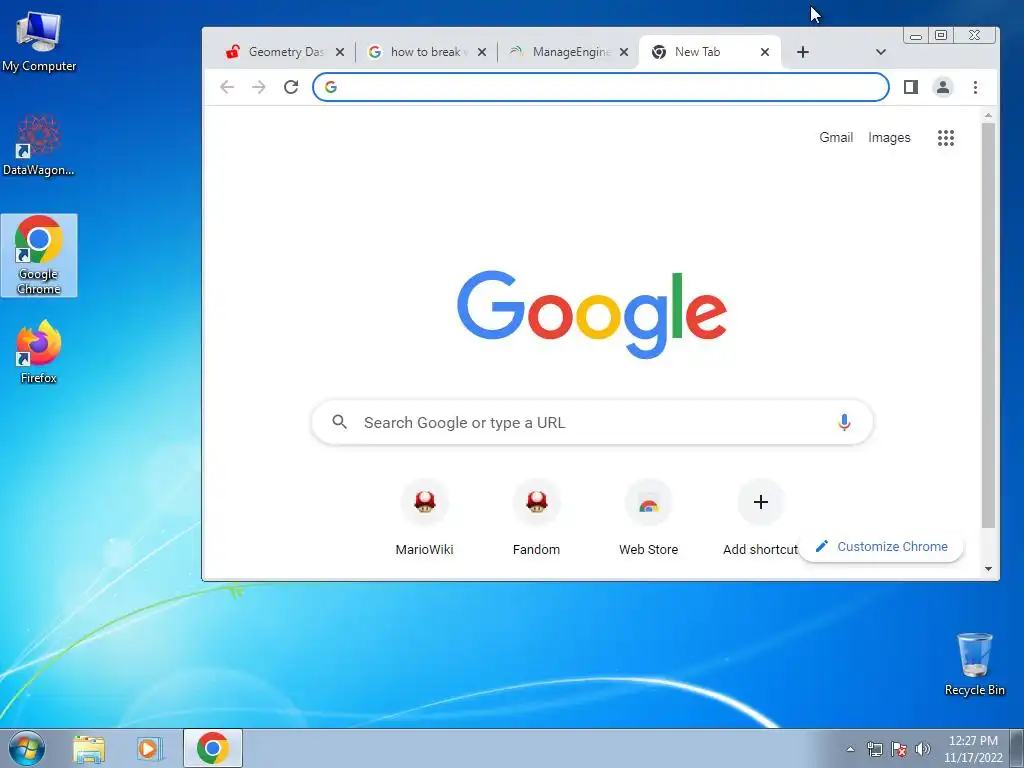The height and width of the screenshot is (768, 1024).
Task: Close the ManageEngine tab
Action: 624,52
